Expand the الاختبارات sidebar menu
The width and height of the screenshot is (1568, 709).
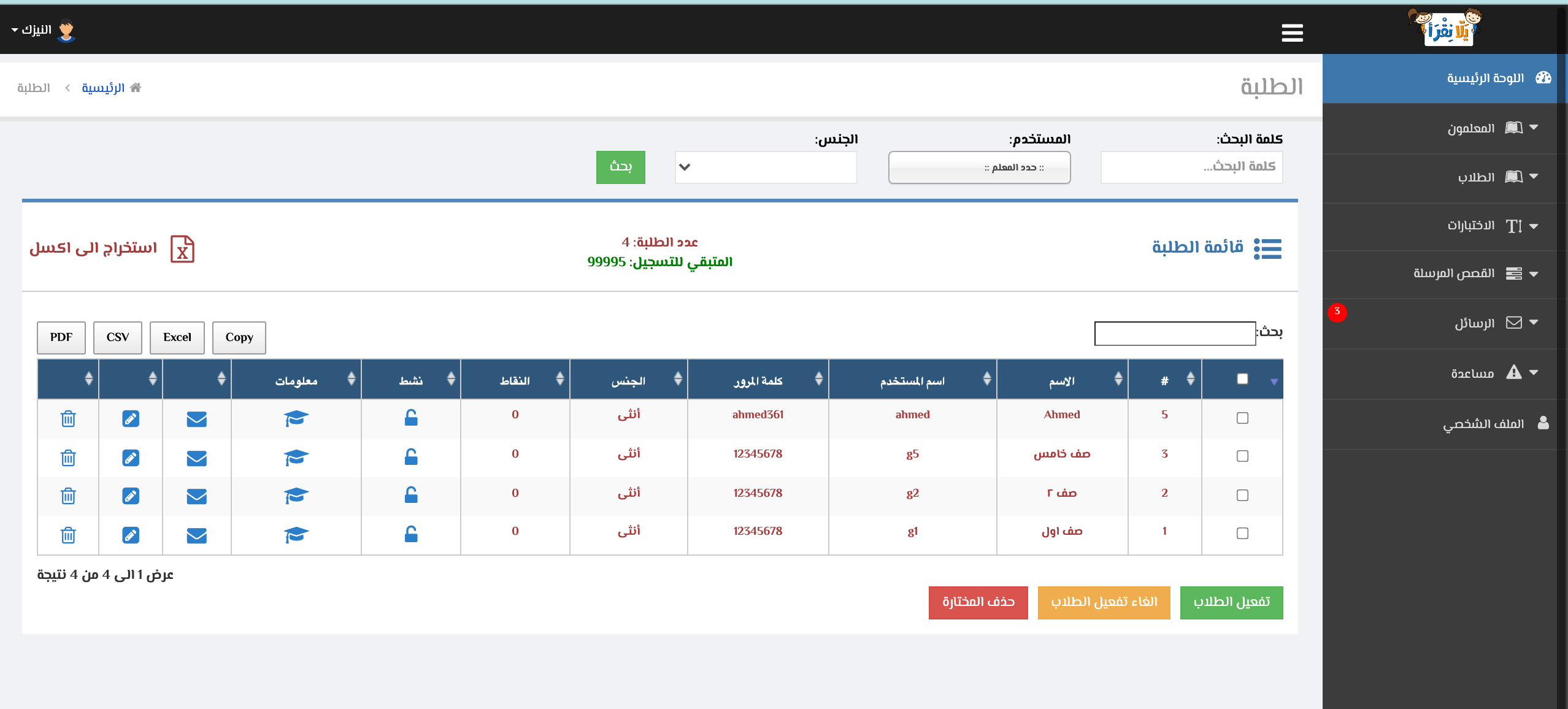(1445, 226)
